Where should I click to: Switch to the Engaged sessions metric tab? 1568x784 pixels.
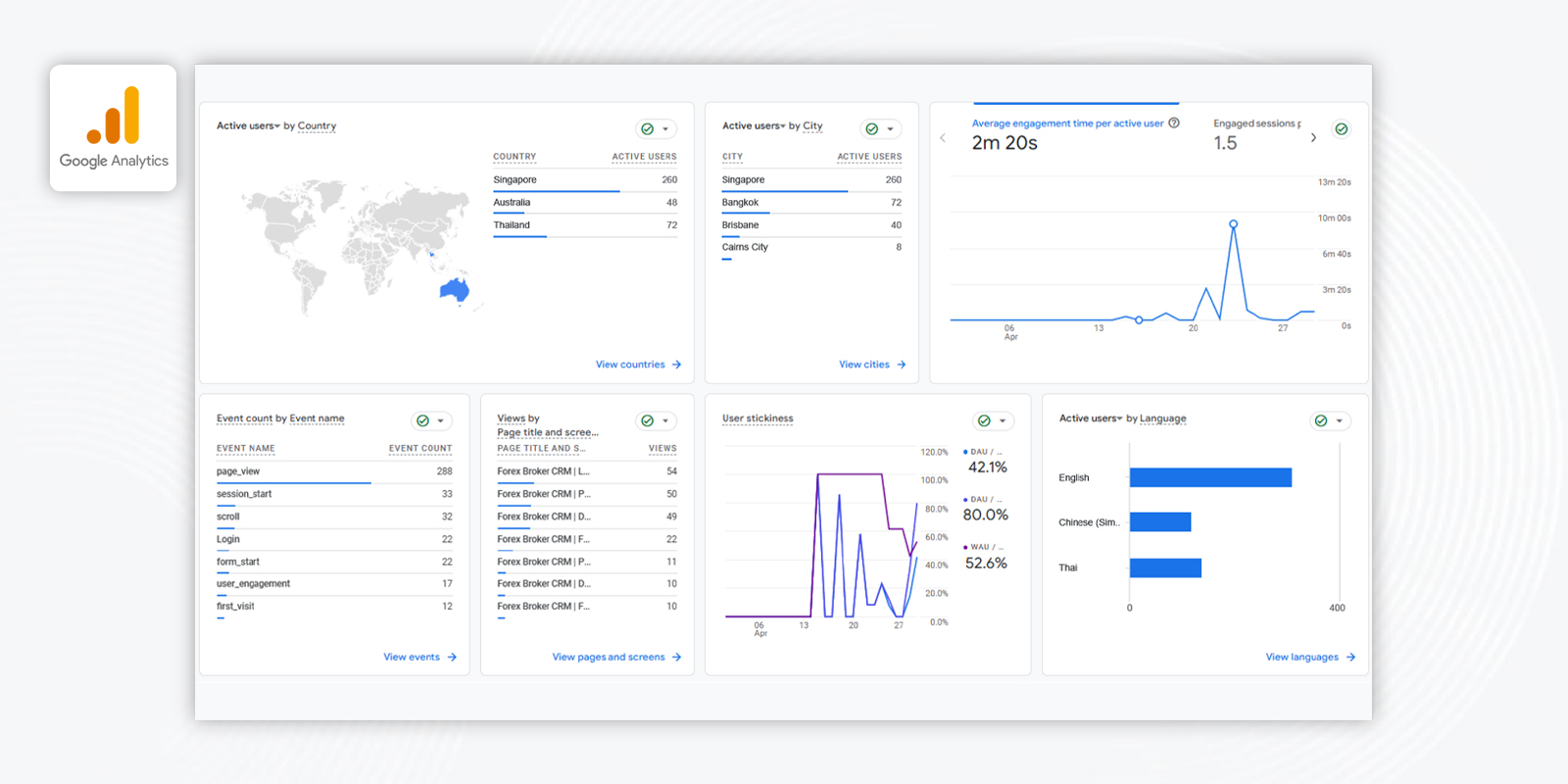(1256, 123)
